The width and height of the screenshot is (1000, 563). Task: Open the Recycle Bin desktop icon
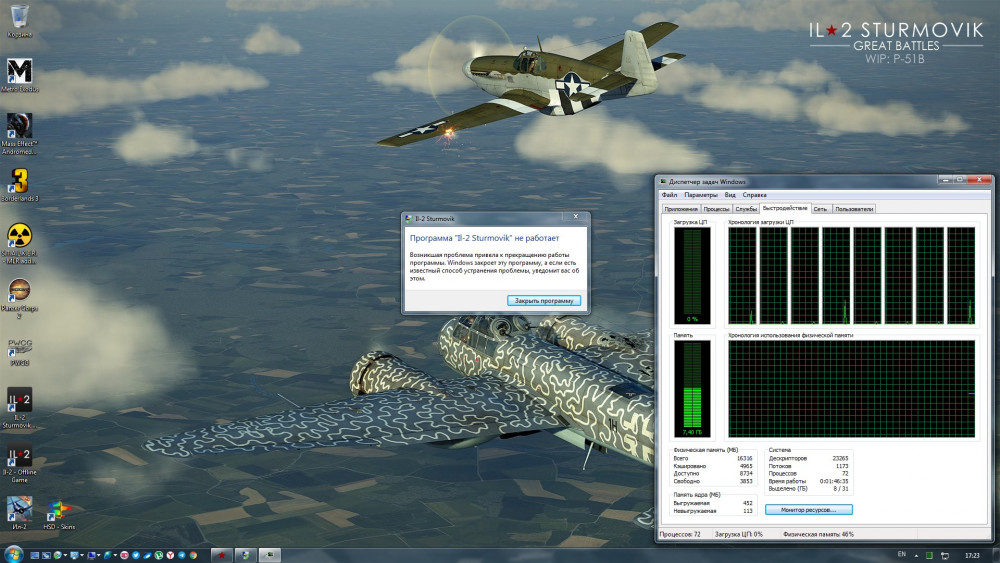tap(18, 17)
